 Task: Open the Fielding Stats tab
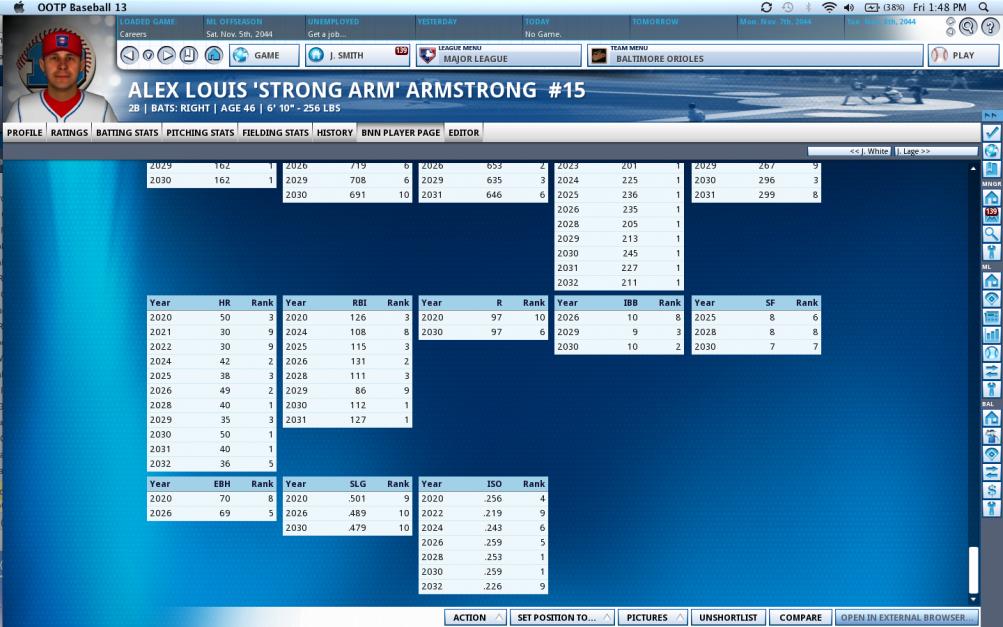pyautogui.click(x=275, y=132)
